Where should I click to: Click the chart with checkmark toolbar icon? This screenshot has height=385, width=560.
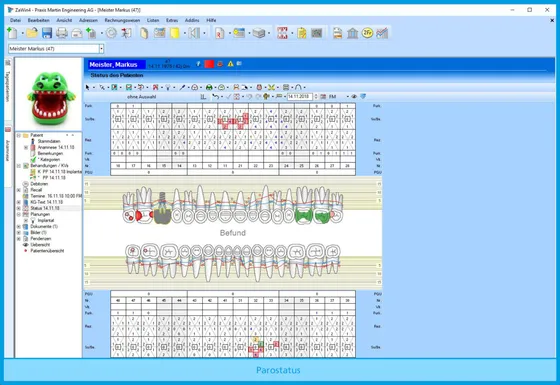pos(382,33)
